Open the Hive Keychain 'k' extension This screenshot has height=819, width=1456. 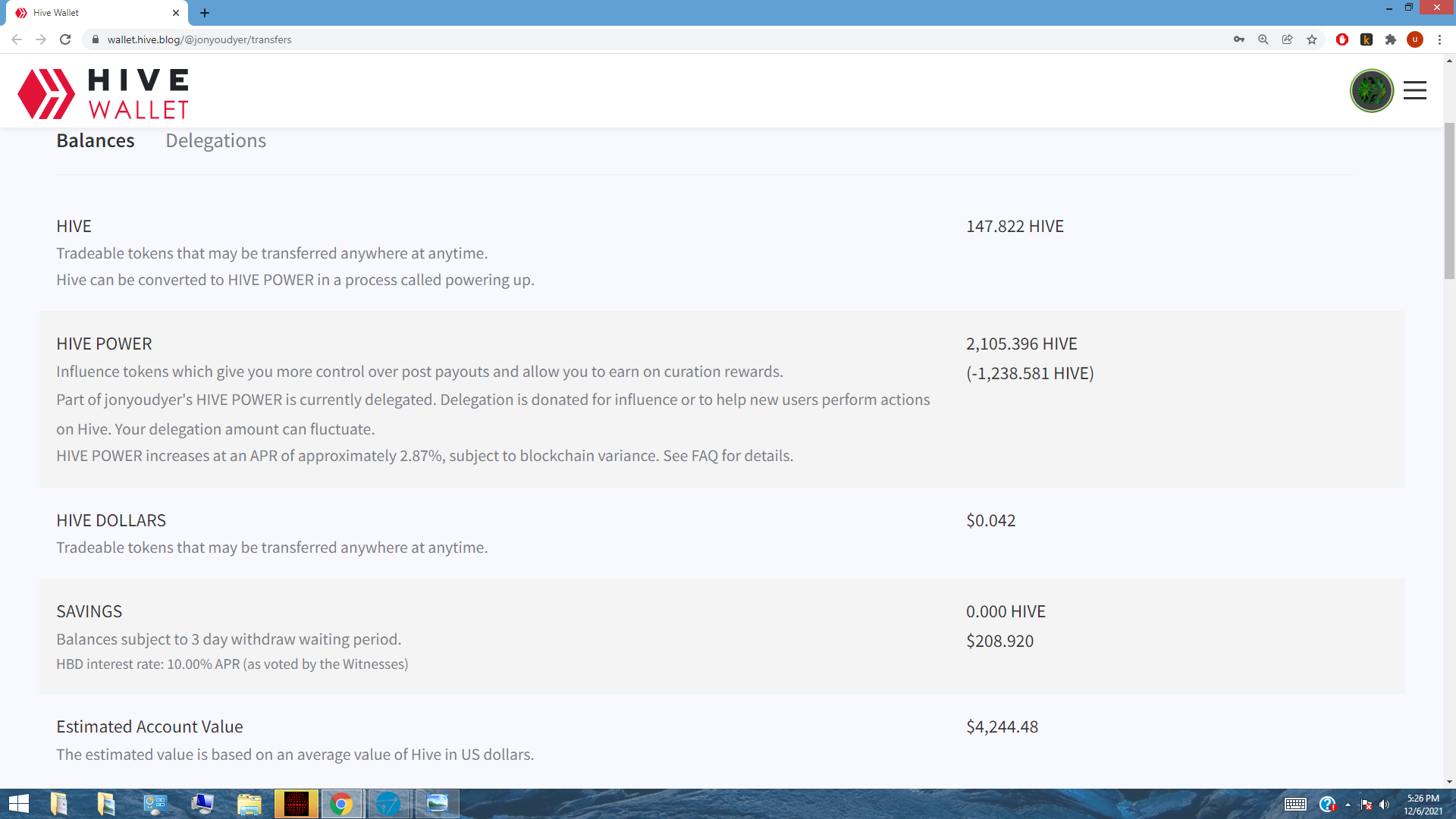pyautogui.click(x=1367, y=39)
